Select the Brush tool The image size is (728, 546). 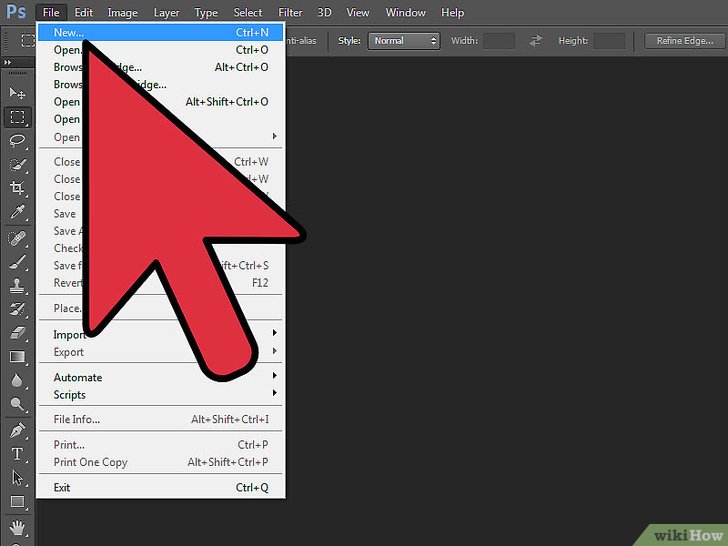point(17,262)
